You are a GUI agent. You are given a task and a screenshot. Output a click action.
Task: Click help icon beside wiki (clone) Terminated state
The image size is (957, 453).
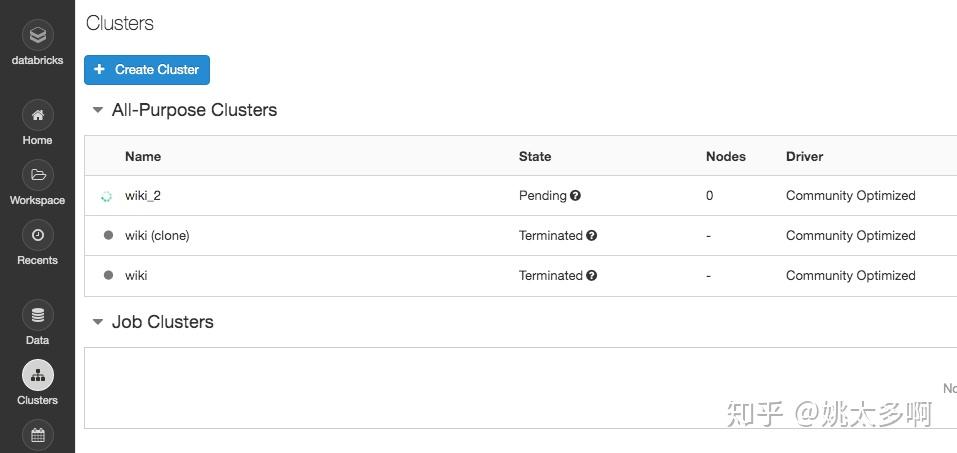[x=592, y=236]
